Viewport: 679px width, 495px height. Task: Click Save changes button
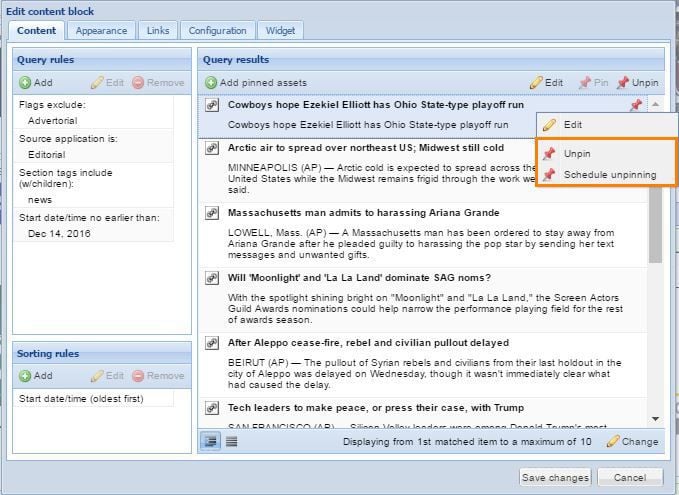(555, 477)
